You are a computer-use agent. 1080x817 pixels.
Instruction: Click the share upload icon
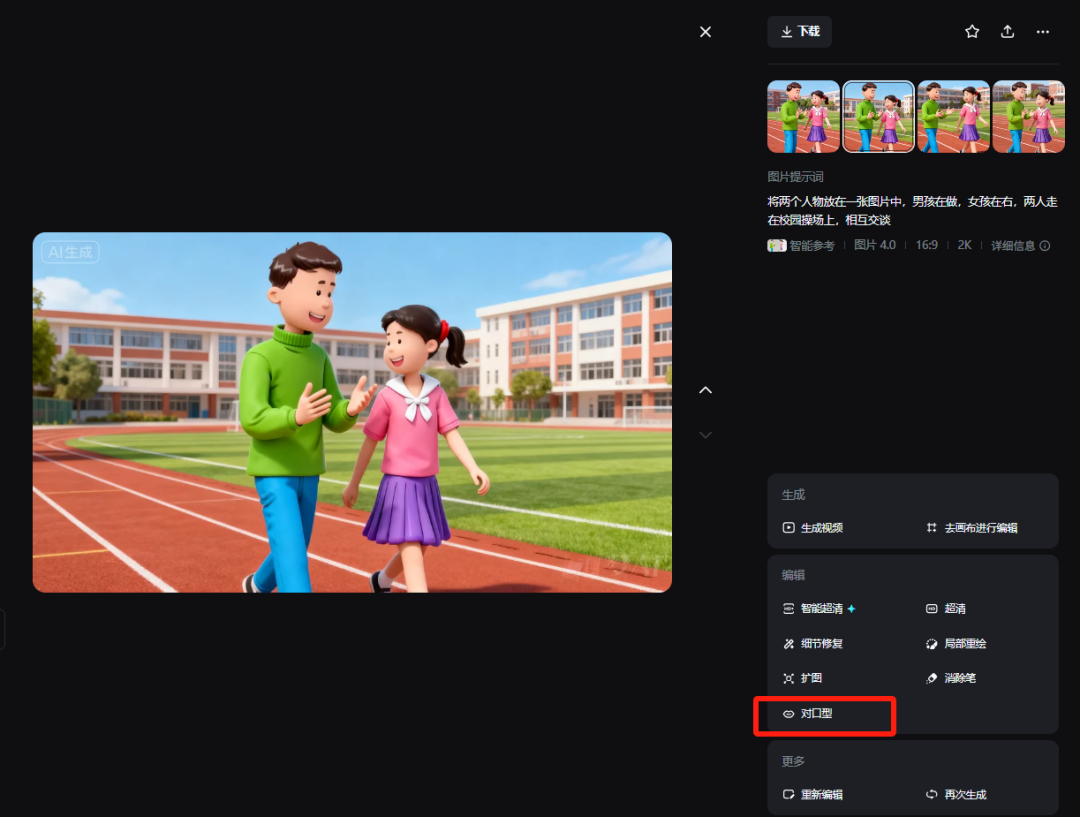[x=1007, y=32]
